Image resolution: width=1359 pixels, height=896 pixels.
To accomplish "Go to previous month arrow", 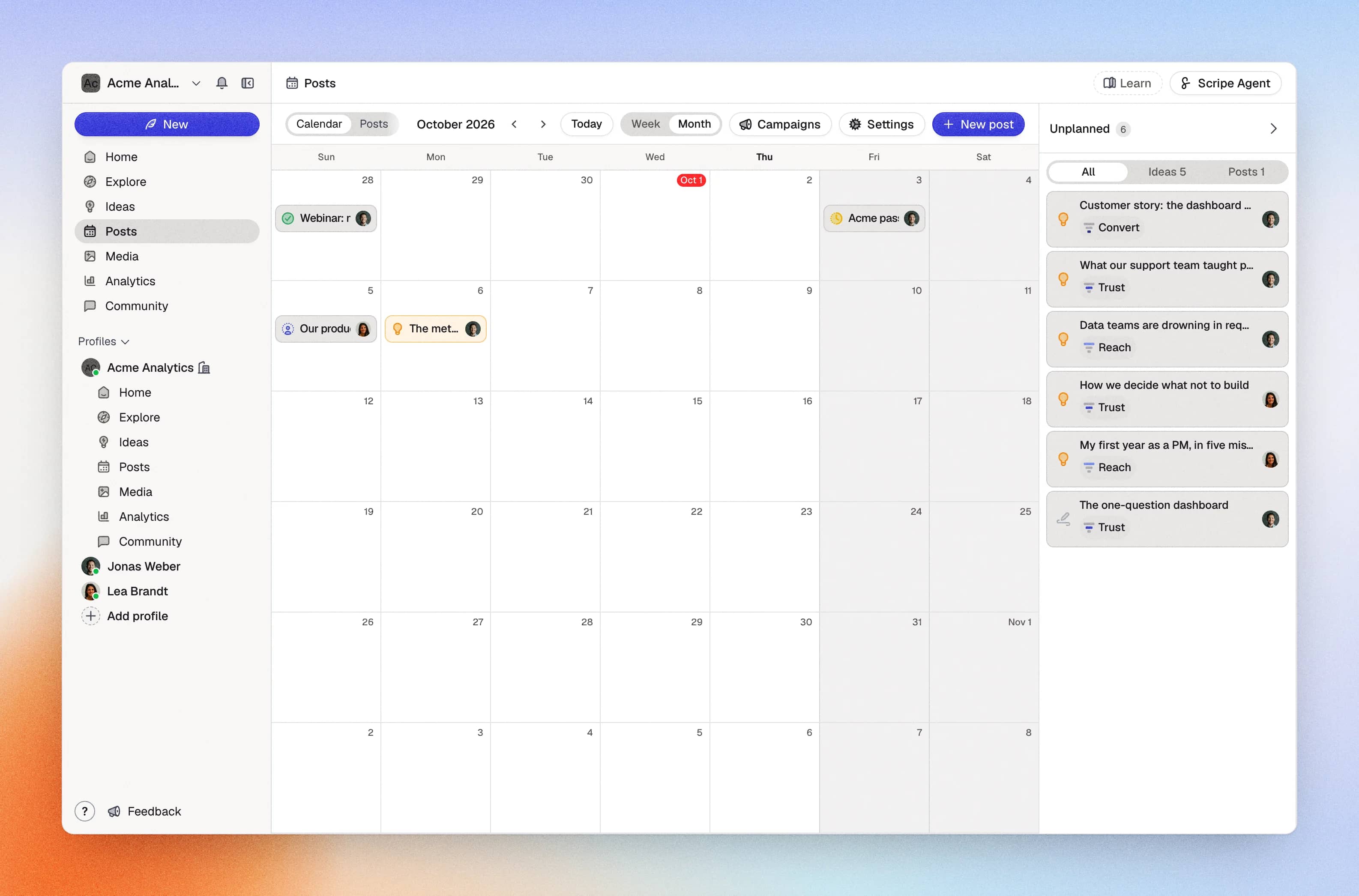I will coord(514,124).
